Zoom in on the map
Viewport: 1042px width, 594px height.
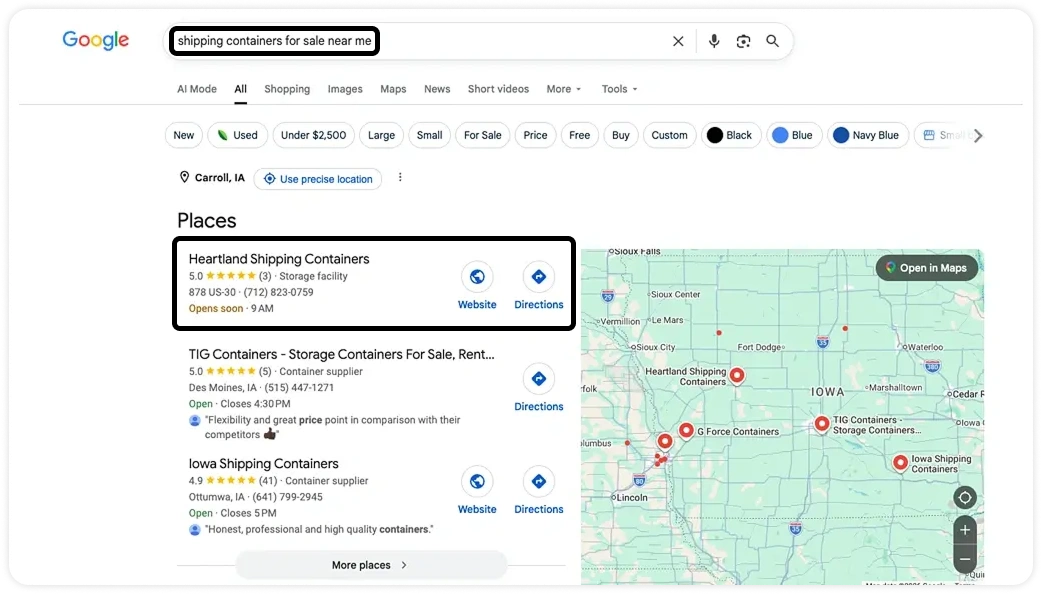pyautogui.click(x=965, y=530)
